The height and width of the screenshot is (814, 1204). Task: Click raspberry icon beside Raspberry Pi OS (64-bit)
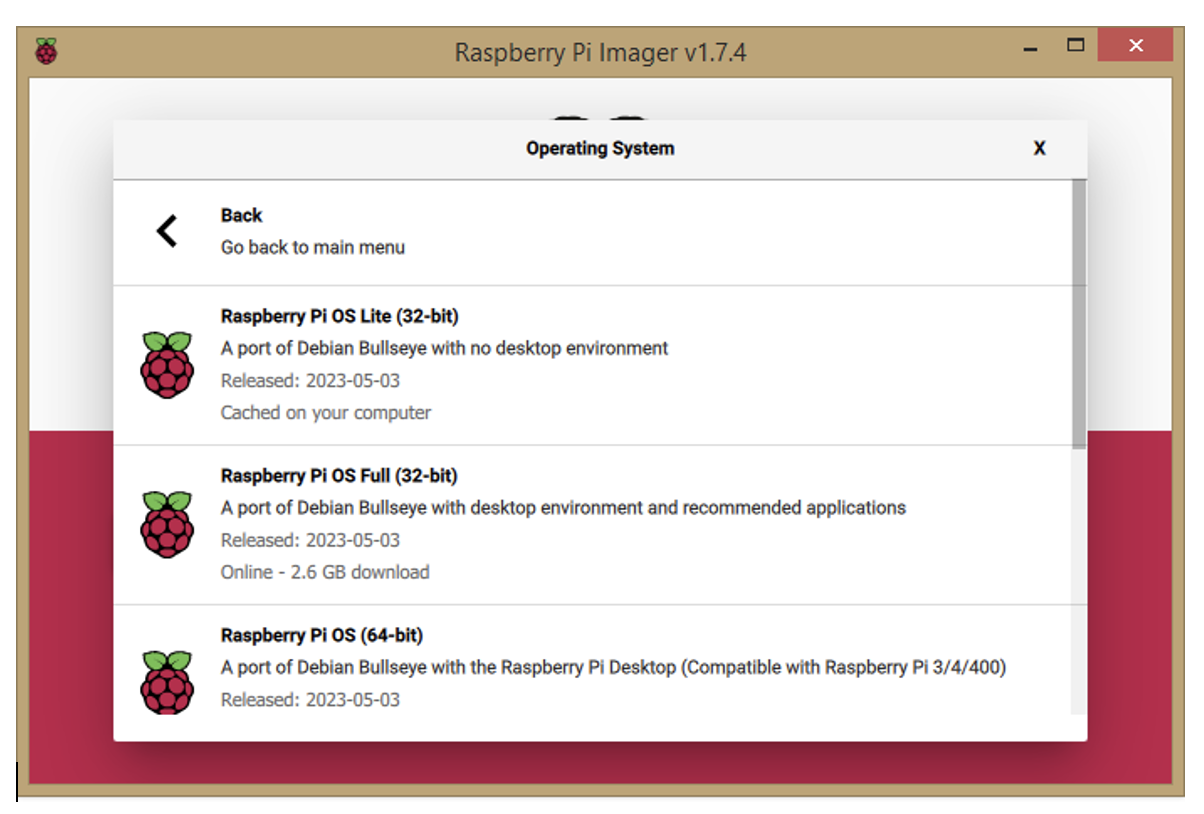tap(167, 682)
